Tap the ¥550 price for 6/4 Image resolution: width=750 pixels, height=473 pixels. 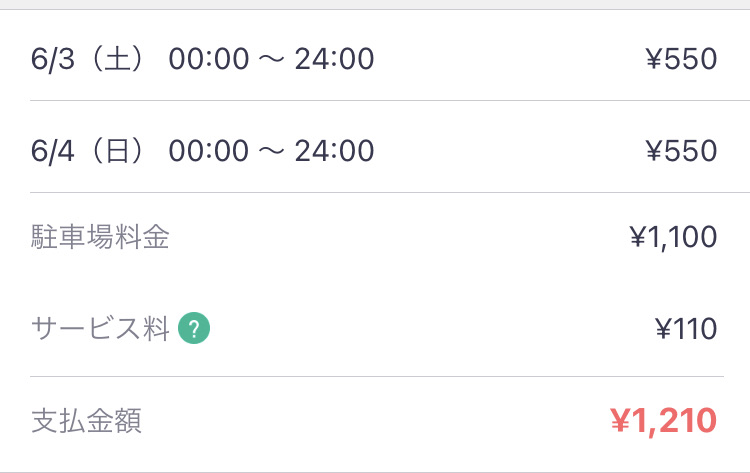click(x=681, y=151)
